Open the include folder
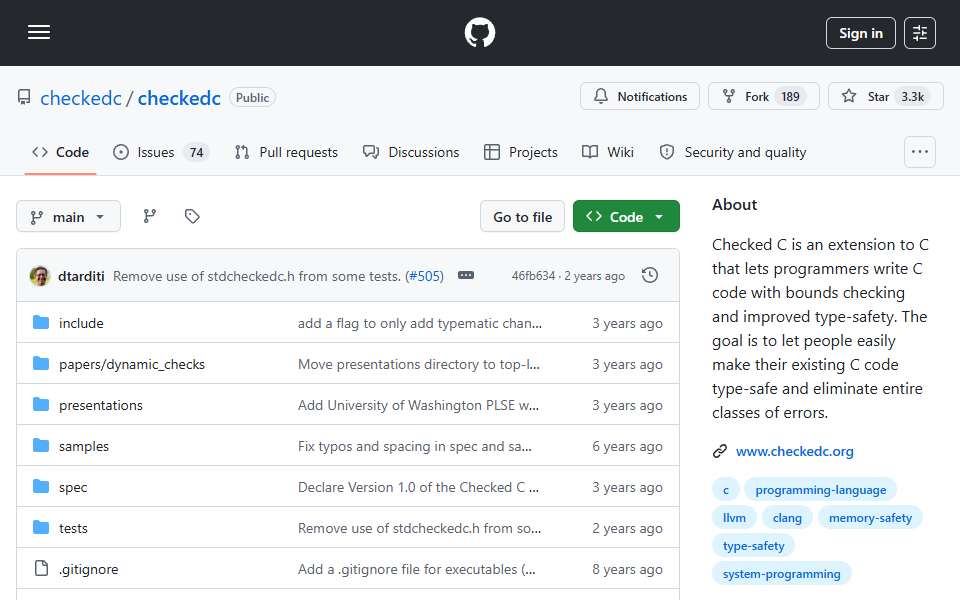Screen dimensions: 960x600 coord(81,323)
